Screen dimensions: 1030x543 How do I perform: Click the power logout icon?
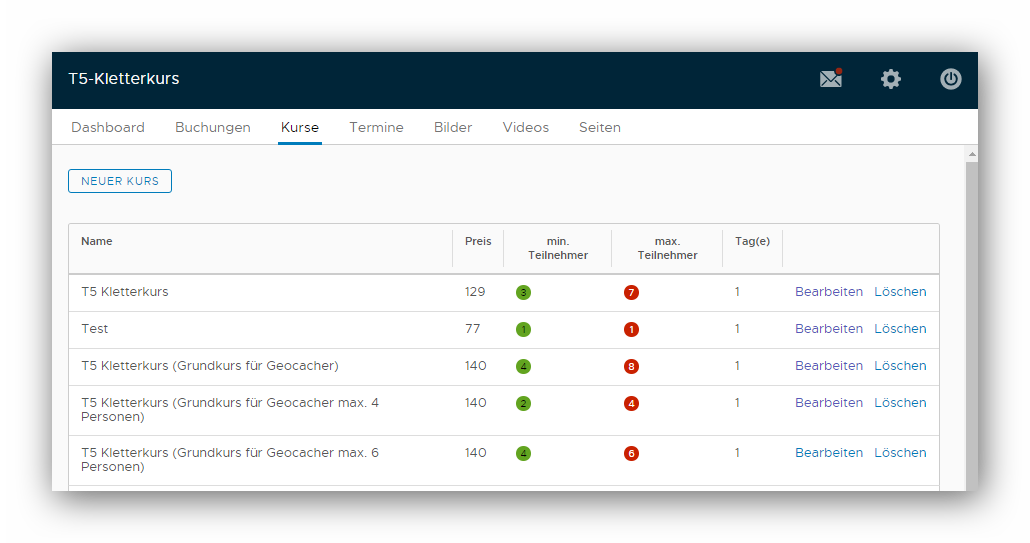point(951,79)
